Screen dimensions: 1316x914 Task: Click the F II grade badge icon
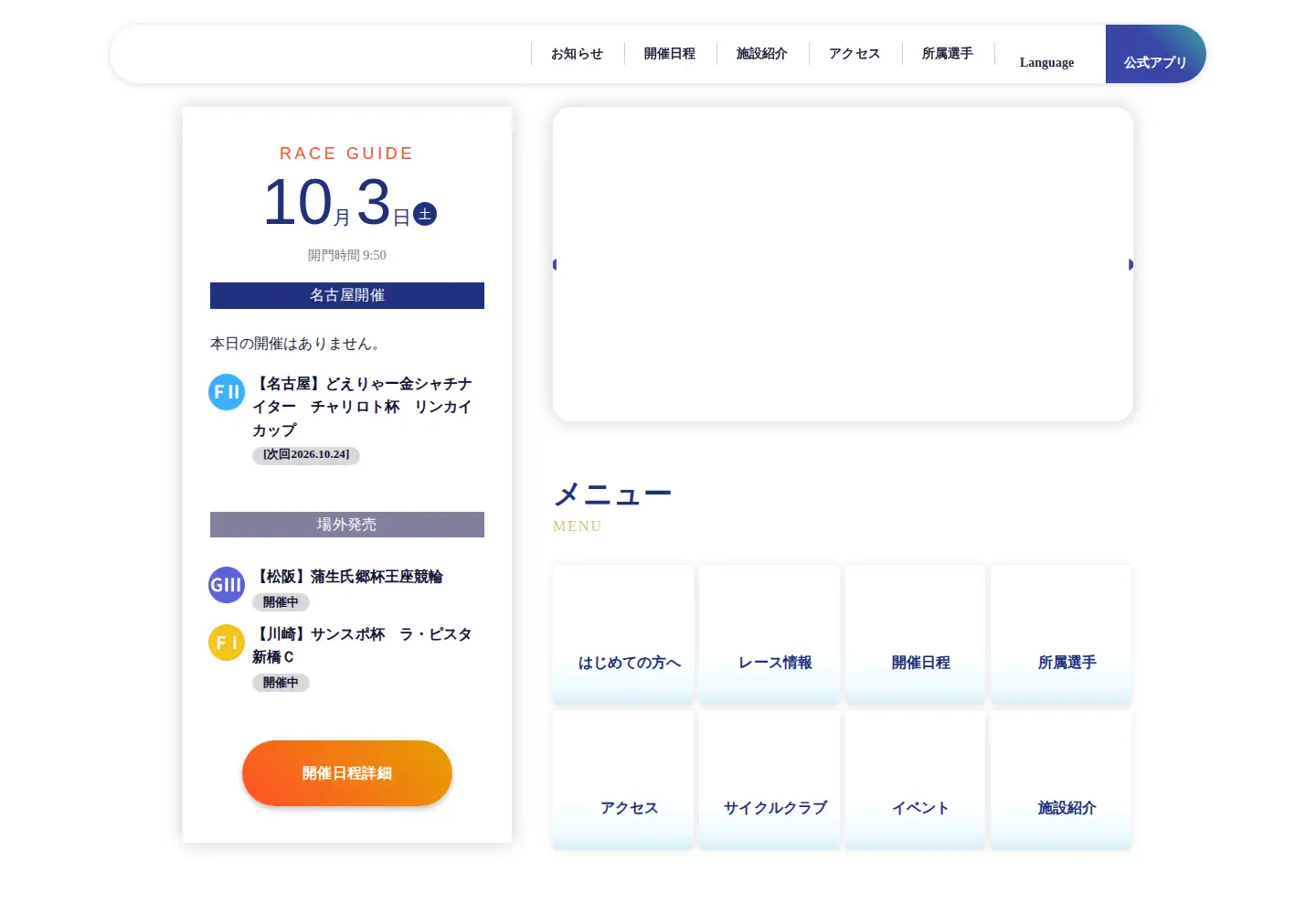point(227,392)
